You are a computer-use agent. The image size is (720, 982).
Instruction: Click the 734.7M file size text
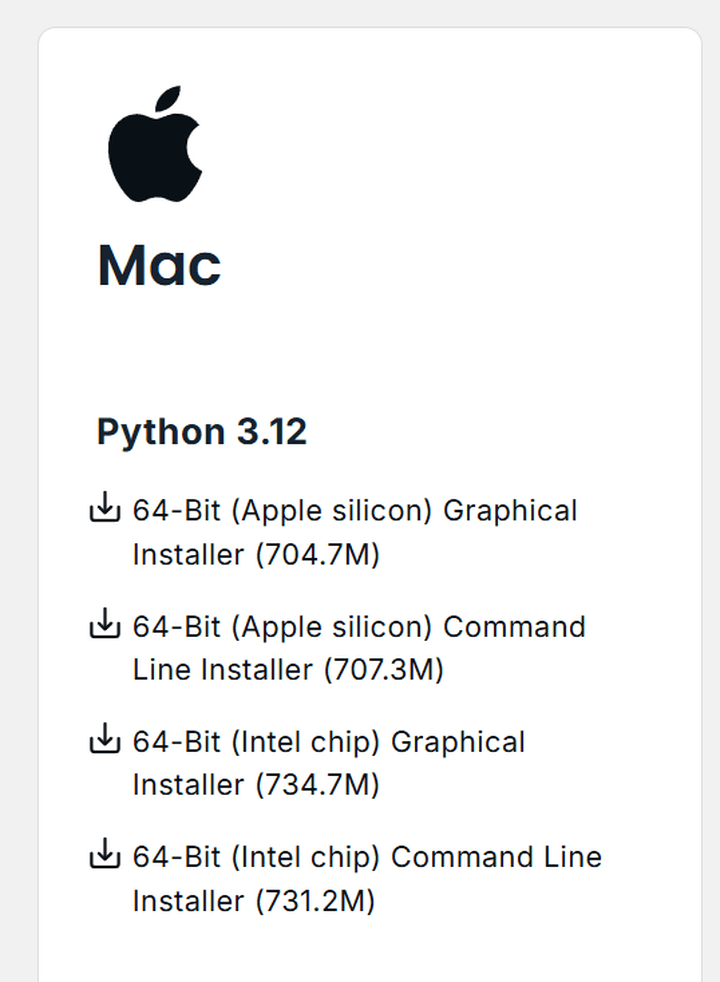[318, 785]
